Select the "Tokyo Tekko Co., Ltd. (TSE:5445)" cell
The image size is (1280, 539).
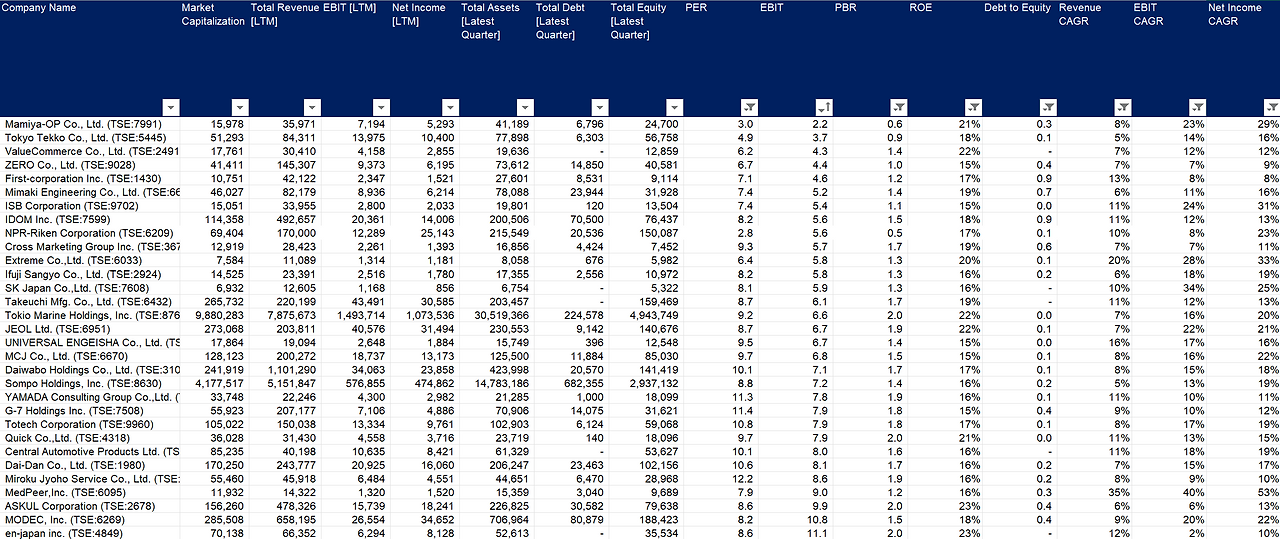click(90, 137)
